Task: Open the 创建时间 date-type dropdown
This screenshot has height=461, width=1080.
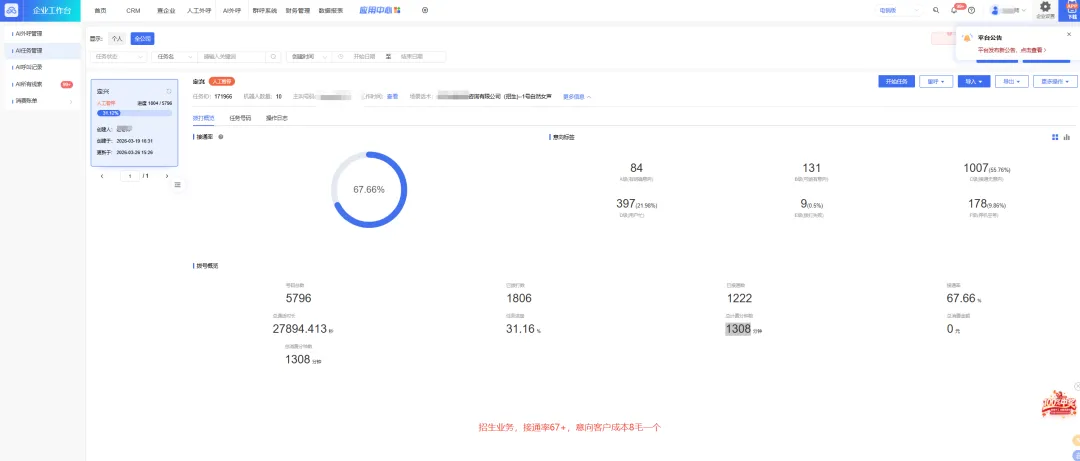Action: 309,57
